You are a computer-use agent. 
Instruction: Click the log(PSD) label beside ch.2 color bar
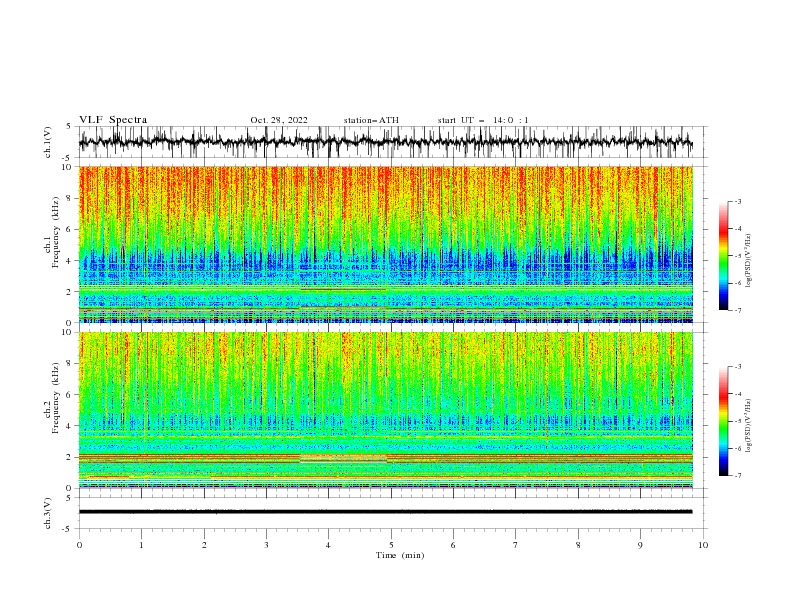(x=748, y=426)
